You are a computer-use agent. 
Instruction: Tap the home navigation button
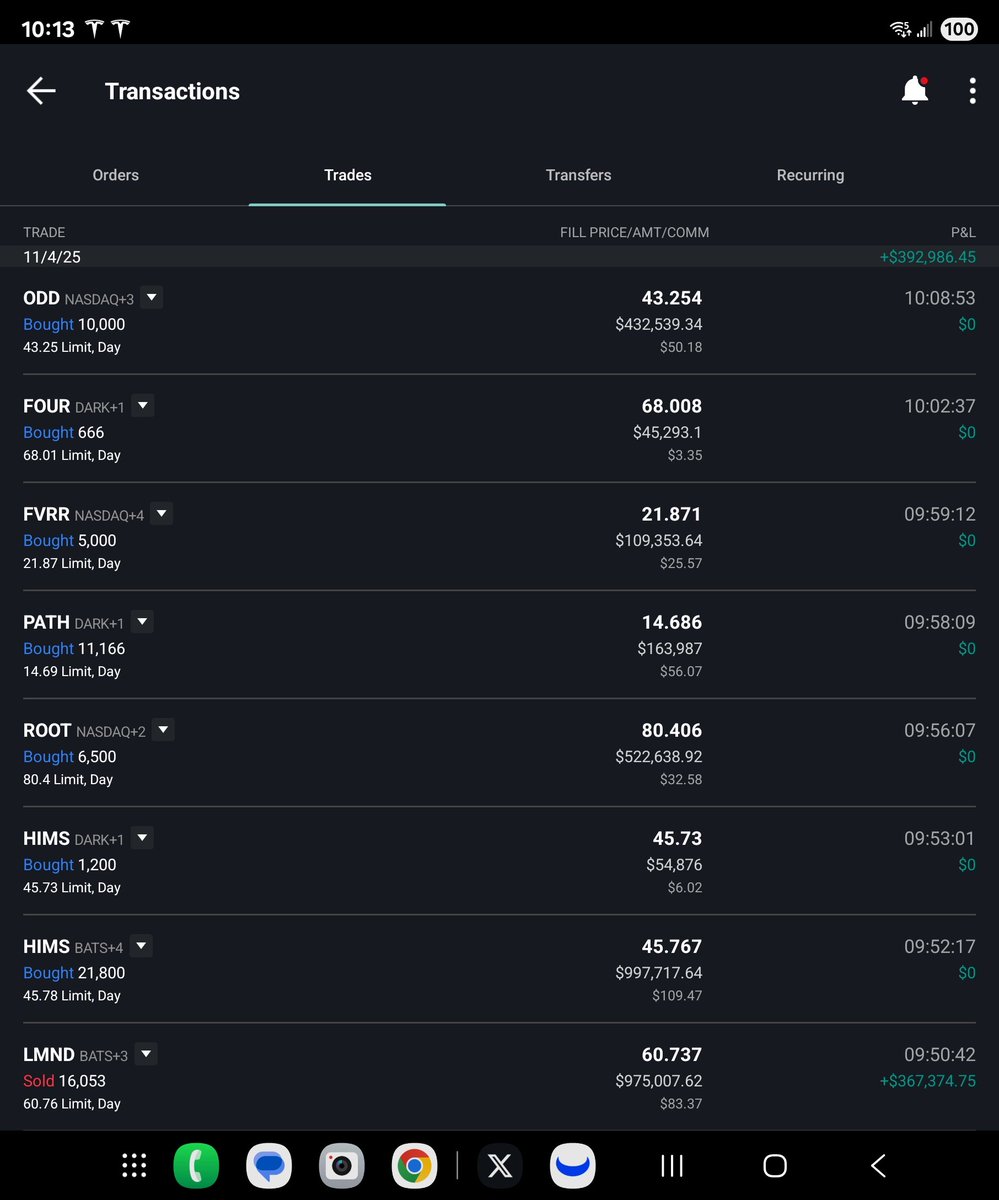[775, 1165]
